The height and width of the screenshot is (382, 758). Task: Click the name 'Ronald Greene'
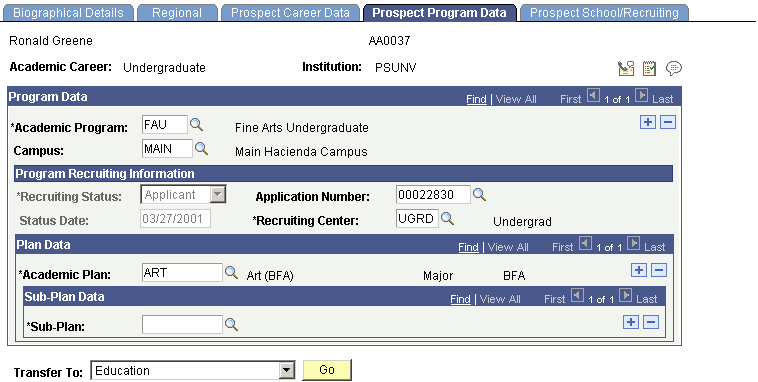(51, 41)
